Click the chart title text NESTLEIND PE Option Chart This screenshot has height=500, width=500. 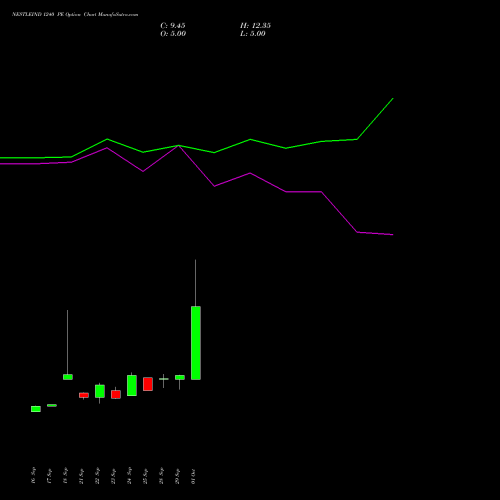[x=75, y=15]
